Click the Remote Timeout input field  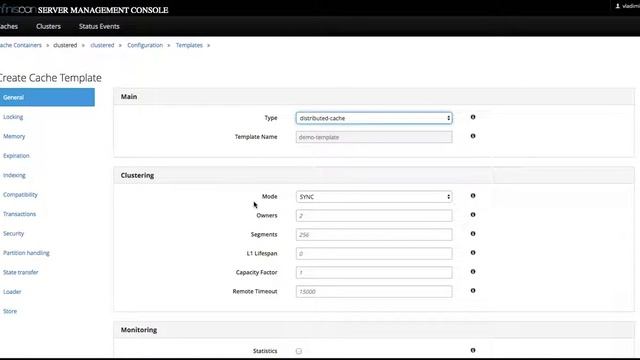click(x=374, y=291)
